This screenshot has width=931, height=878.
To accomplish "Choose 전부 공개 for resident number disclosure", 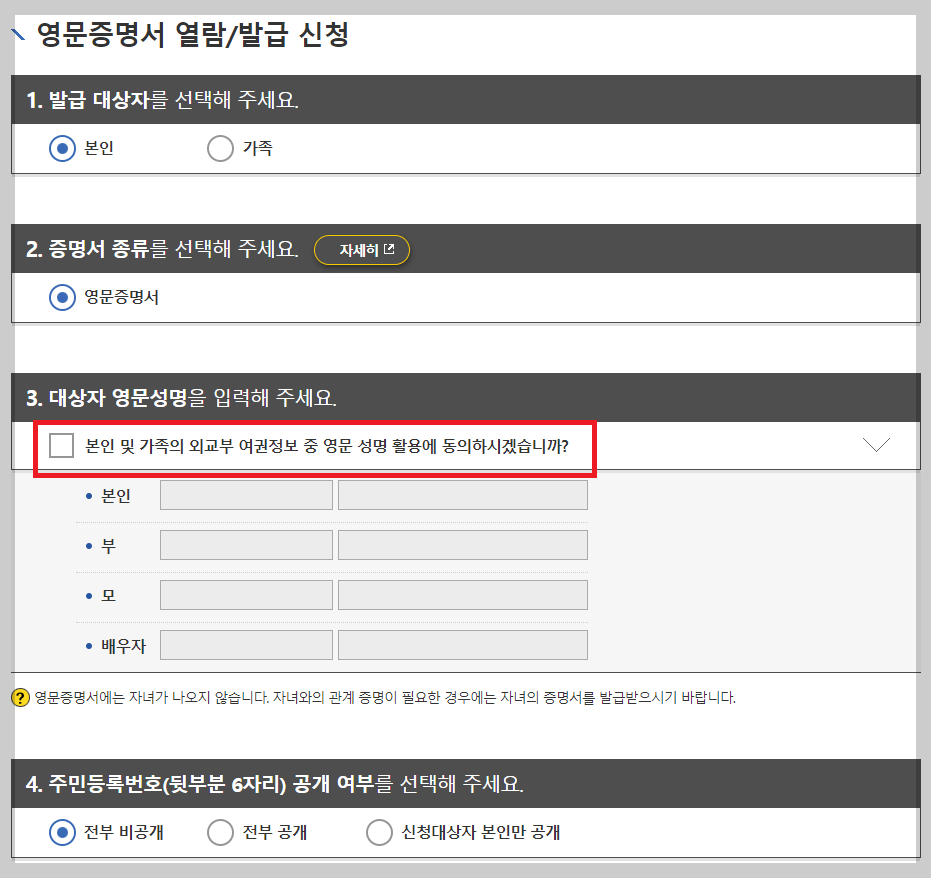I will [x=218, y=832].
